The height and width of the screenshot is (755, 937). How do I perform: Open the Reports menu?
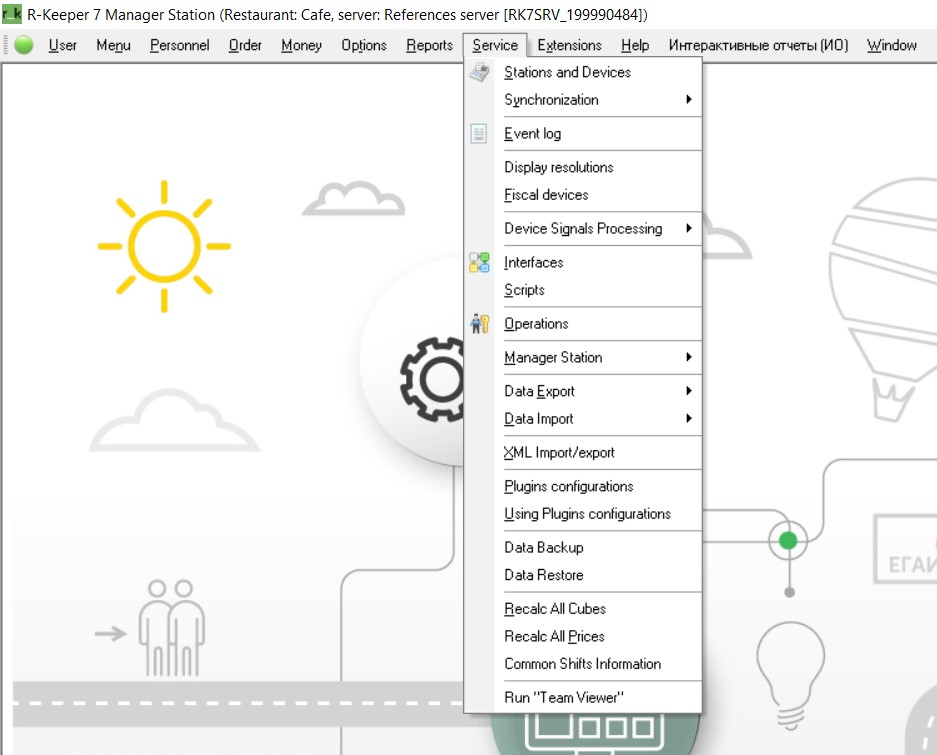(430, 45)
